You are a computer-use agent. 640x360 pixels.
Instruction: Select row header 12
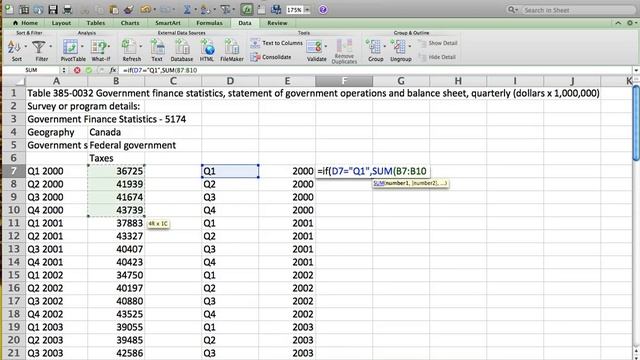click(13, 236)
